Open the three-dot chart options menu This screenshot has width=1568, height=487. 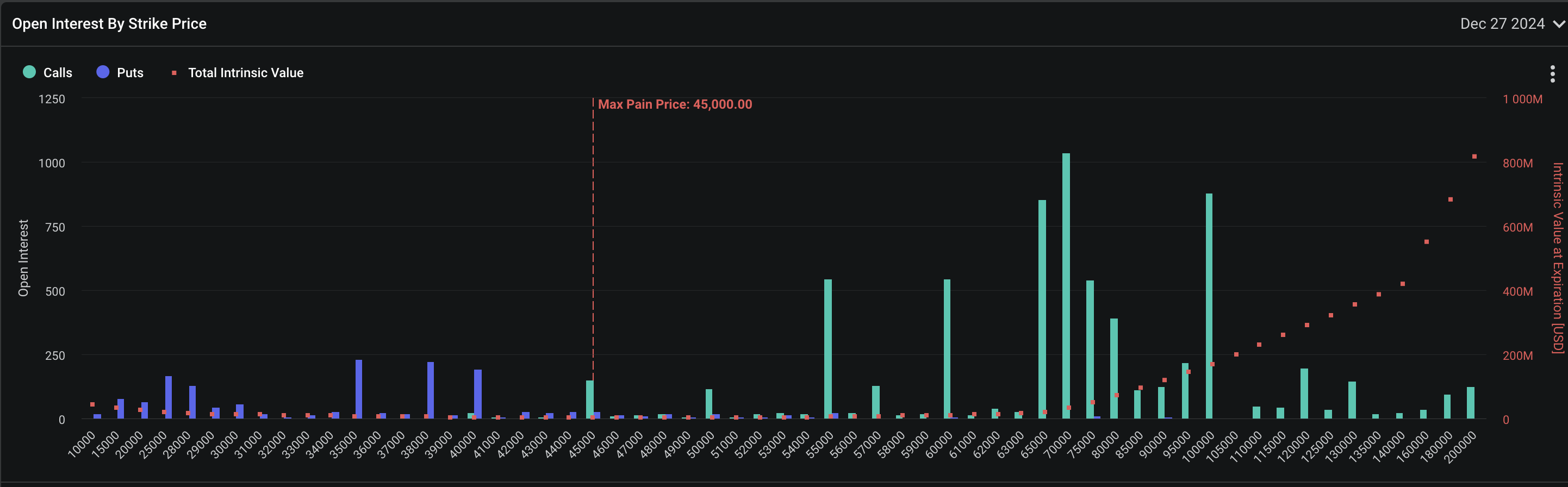(x=1552, y=74)
